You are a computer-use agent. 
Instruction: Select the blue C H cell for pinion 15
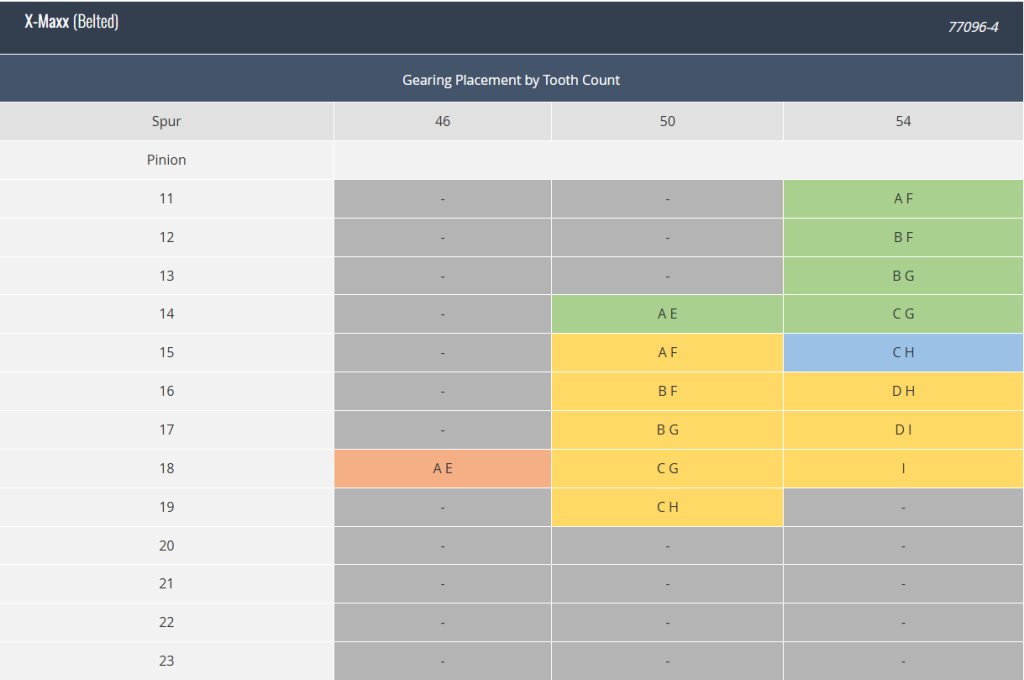click(903, 353)
